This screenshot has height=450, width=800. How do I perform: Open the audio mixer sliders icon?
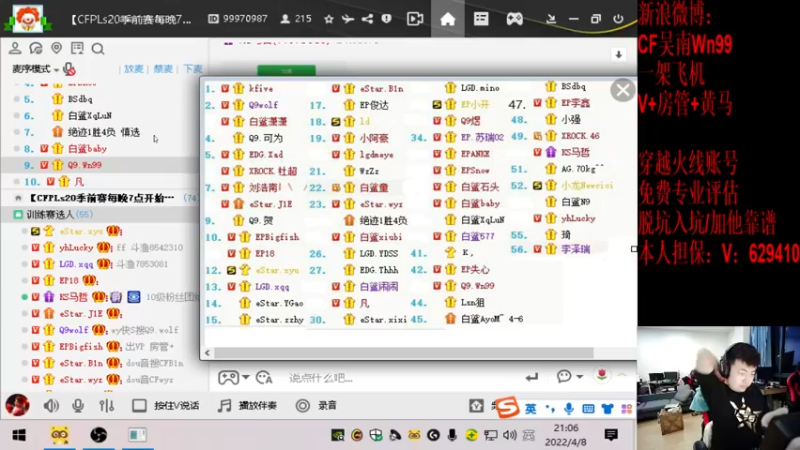pyautogui.click(x=107, y=406)
